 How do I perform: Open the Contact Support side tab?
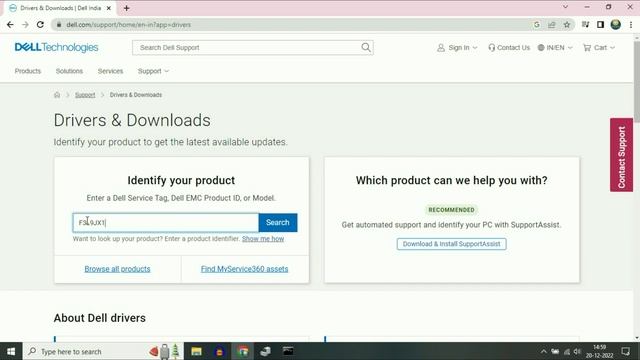pos(621,155)
